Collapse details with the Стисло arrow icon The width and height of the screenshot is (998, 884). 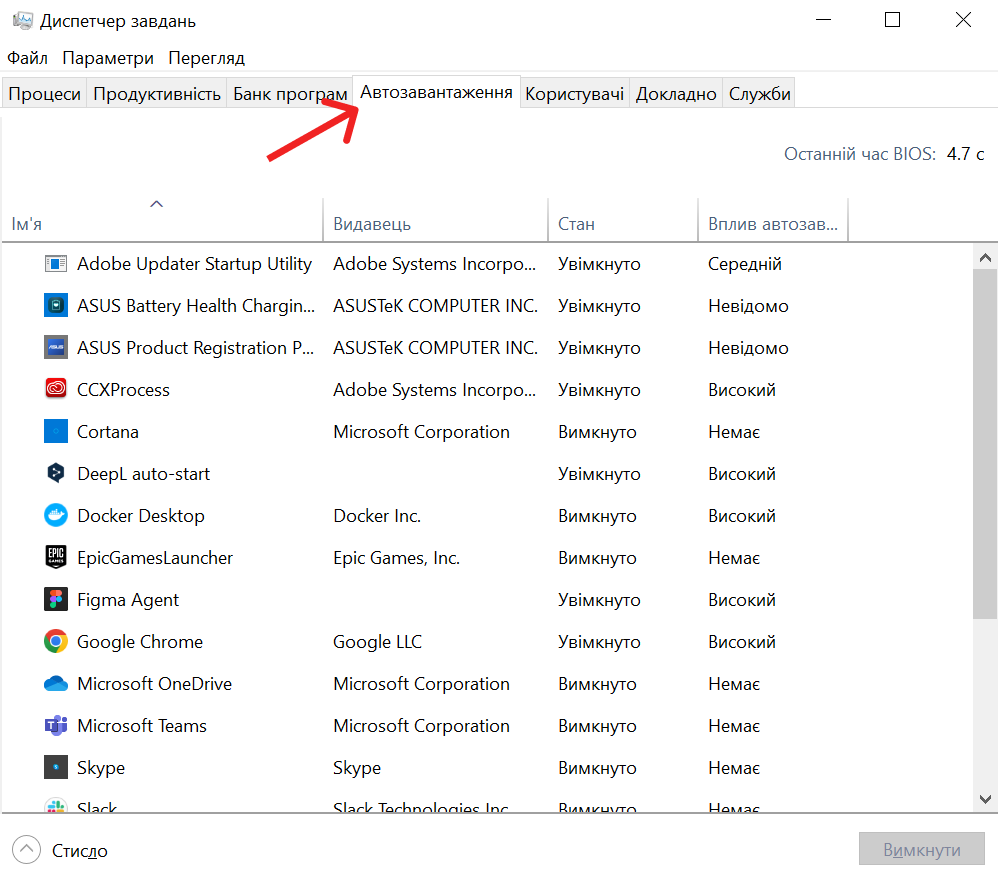[x=26, y=851]
